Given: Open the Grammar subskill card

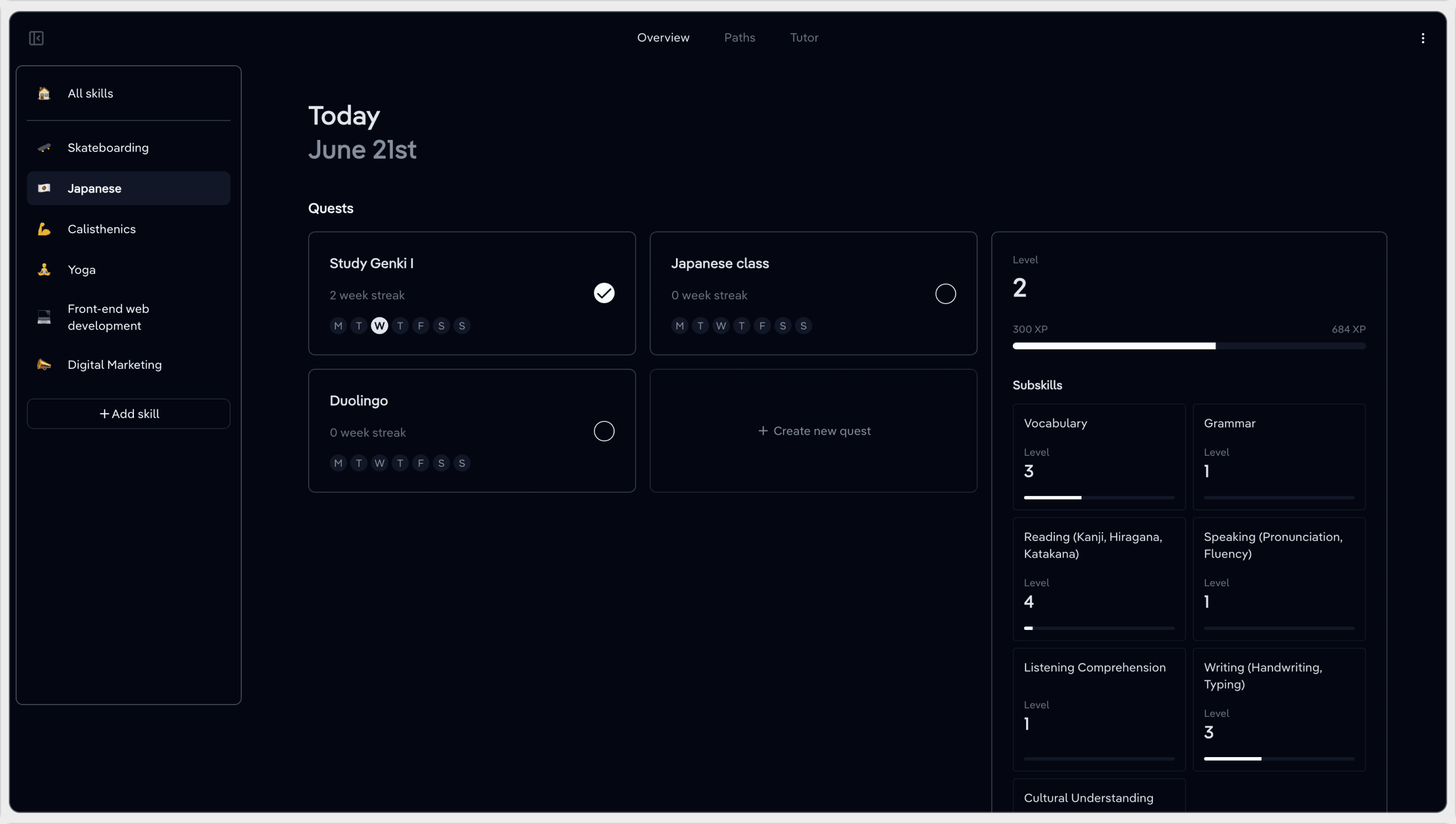Looking at the screenshot, I should pyautogui.click(x=1279, y=457).
